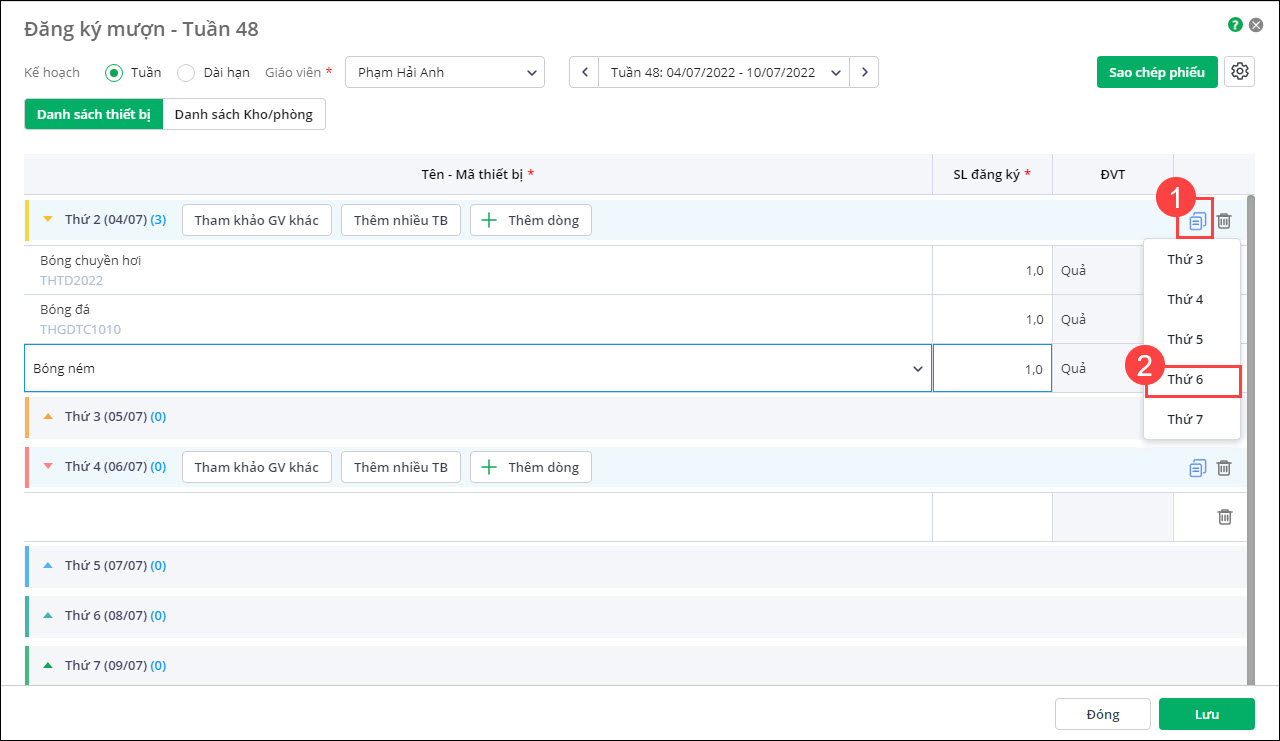Click the quantity field for Bóng ném

992,369
